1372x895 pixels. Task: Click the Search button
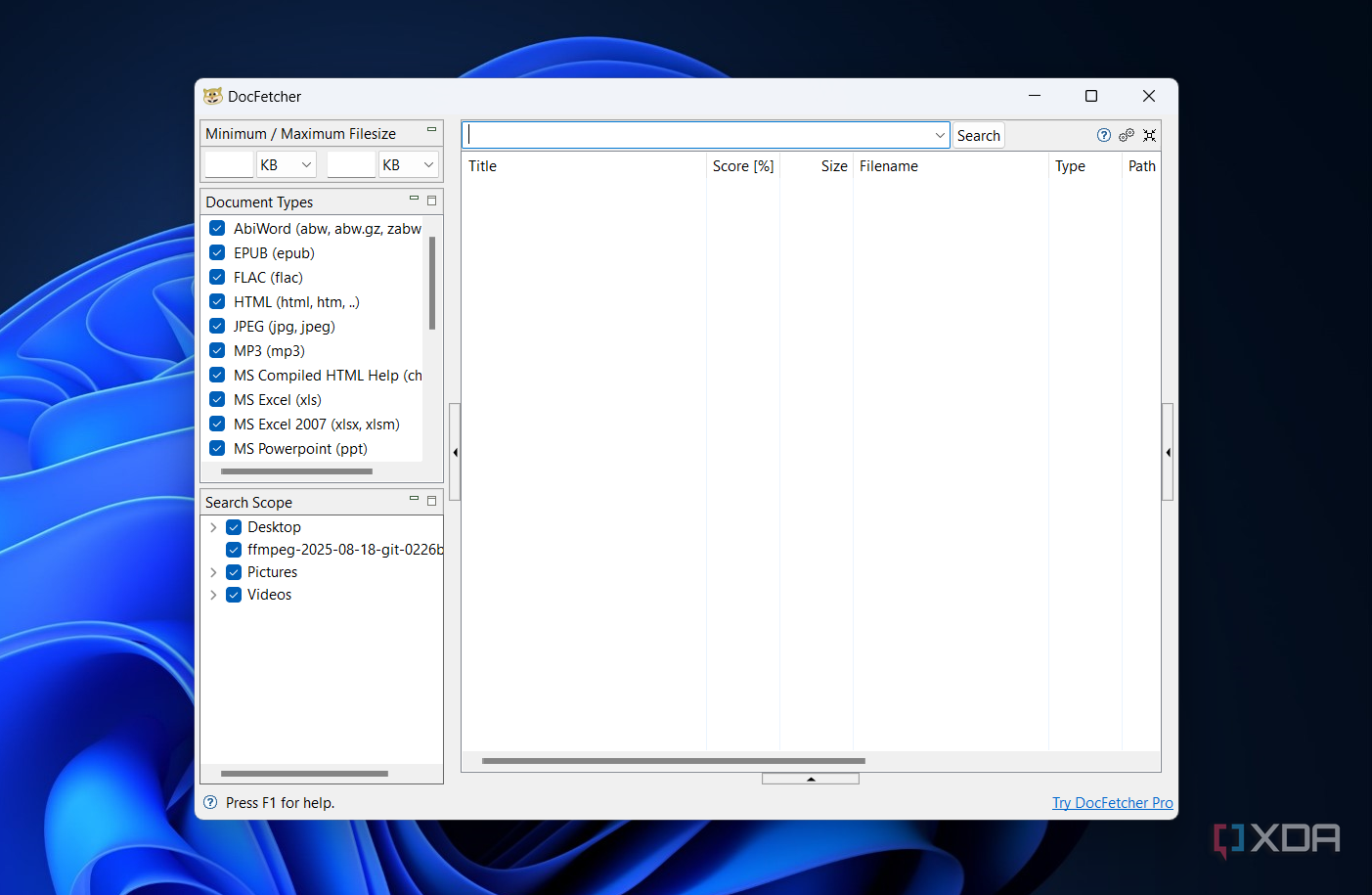point(978,136)
